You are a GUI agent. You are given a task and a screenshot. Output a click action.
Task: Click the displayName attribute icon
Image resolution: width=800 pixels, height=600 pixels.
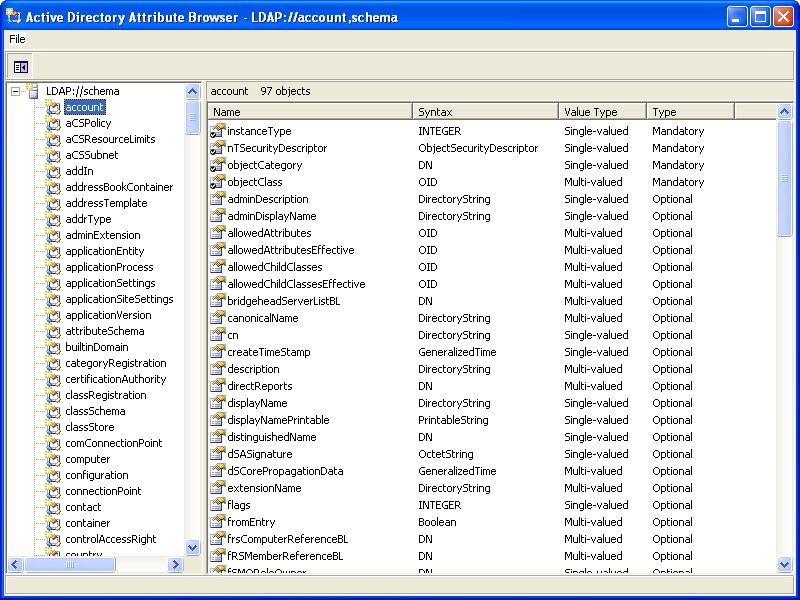click(218, 403)
